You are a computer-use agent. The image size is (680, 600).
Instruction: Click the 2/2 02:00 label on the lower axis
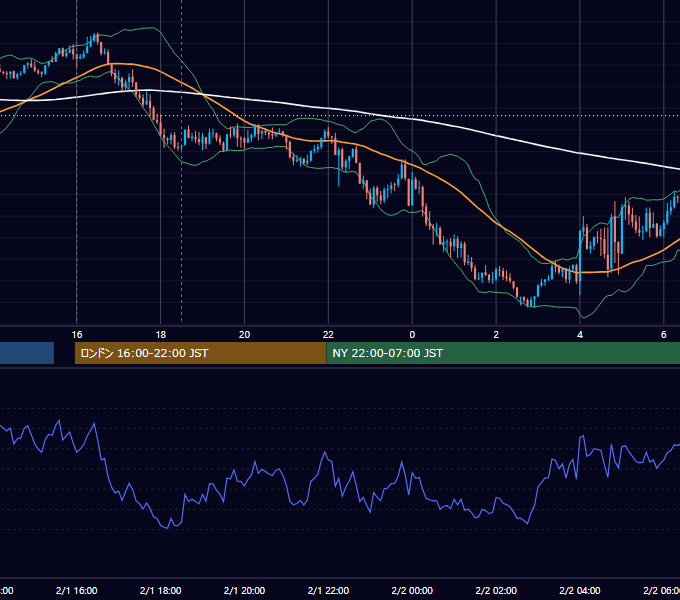pyautogui.click(x=496, y=591)
